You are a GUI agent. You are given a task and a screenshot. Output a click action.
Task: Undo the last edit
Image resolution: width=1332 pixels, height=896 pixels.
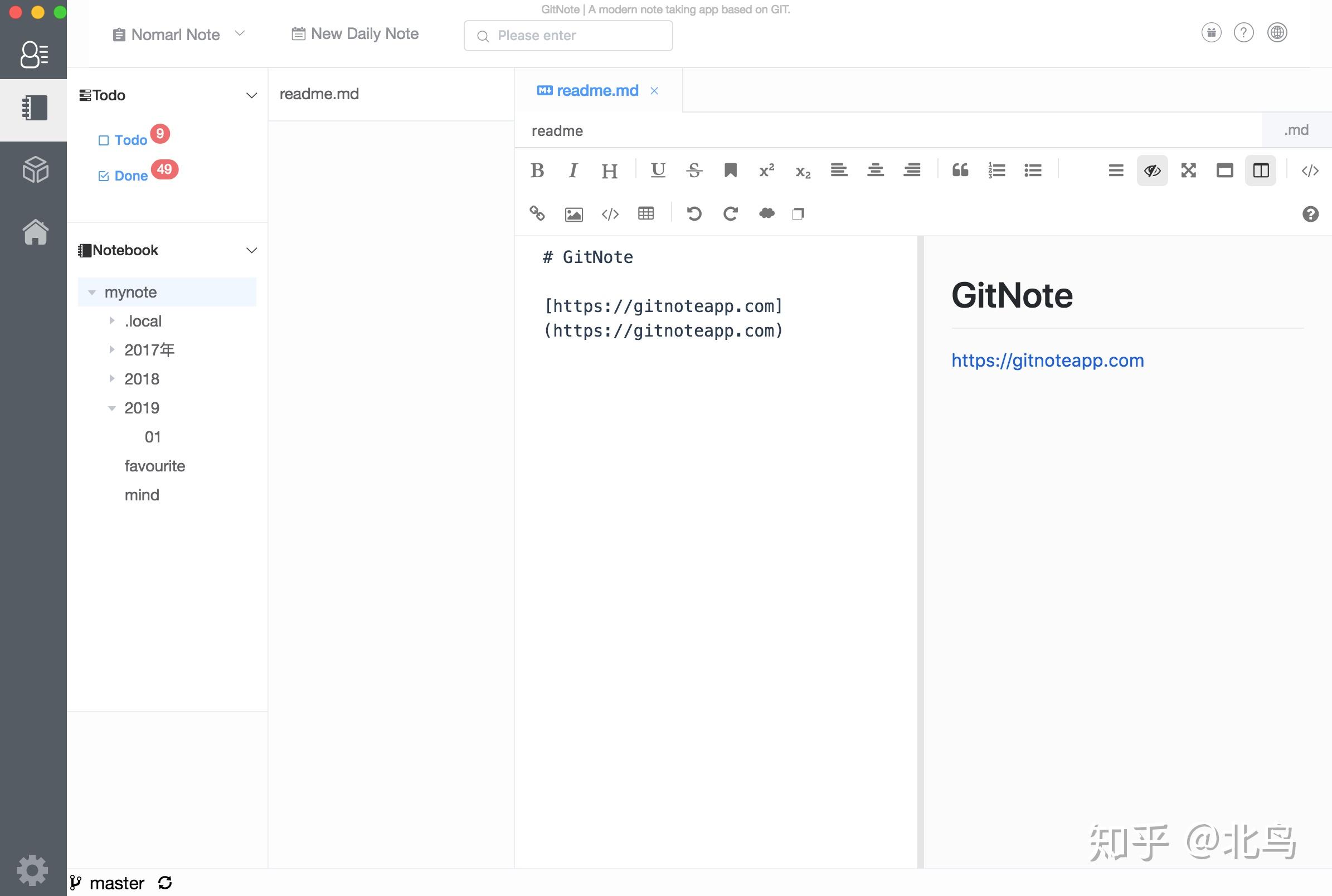coord(694,214)
